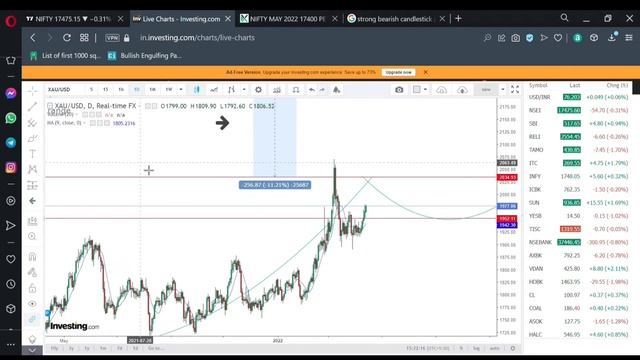Toggle stay-in-drawing-mode pencil lock
Screen dimensions: 640x360
(32, 272)
